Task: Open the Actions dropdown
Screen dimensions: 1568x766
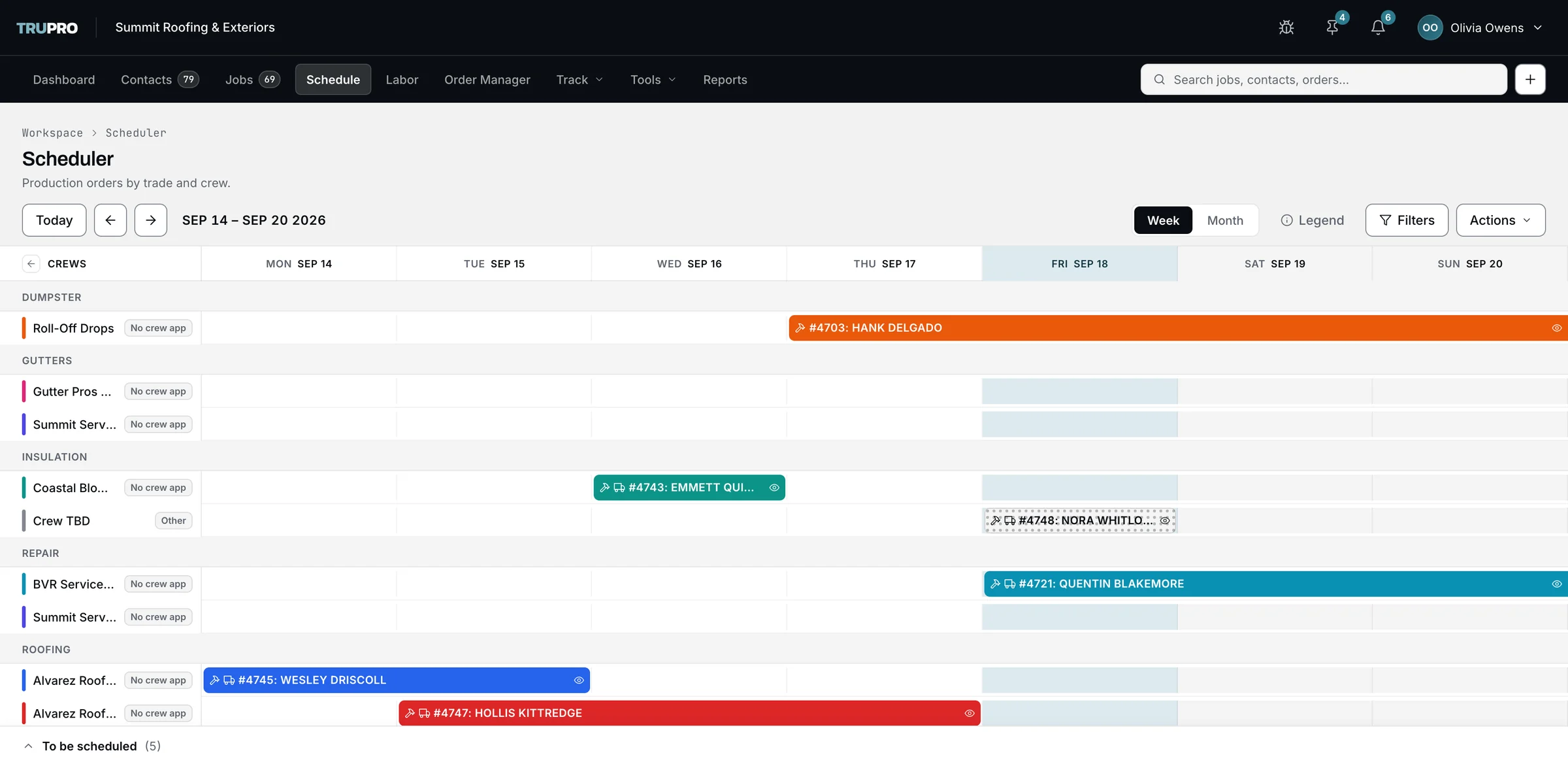Action: tap(1501, 220)
